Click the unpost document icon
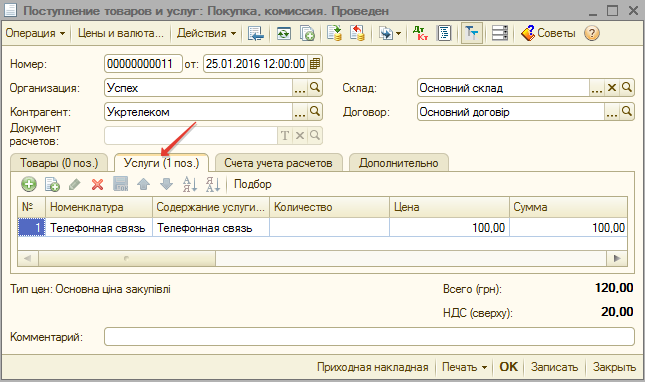645x382 pixels. [357, 33]
